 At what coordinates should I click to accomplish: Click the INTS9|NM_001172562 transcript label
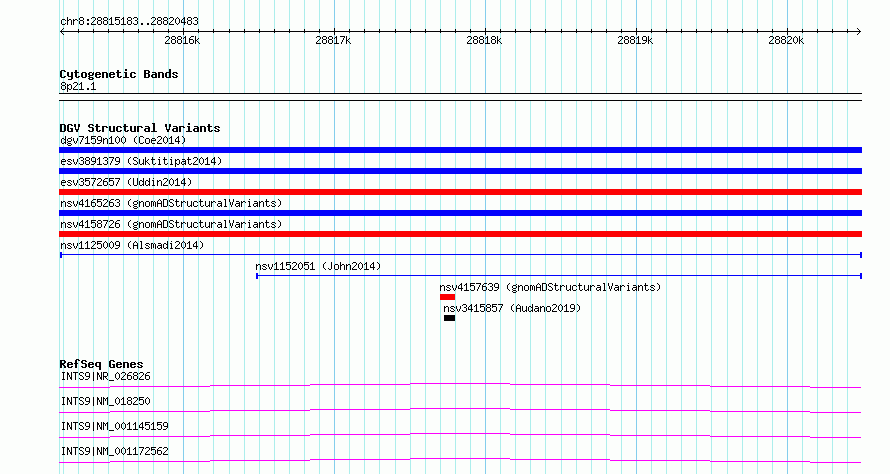pos(115,451)
